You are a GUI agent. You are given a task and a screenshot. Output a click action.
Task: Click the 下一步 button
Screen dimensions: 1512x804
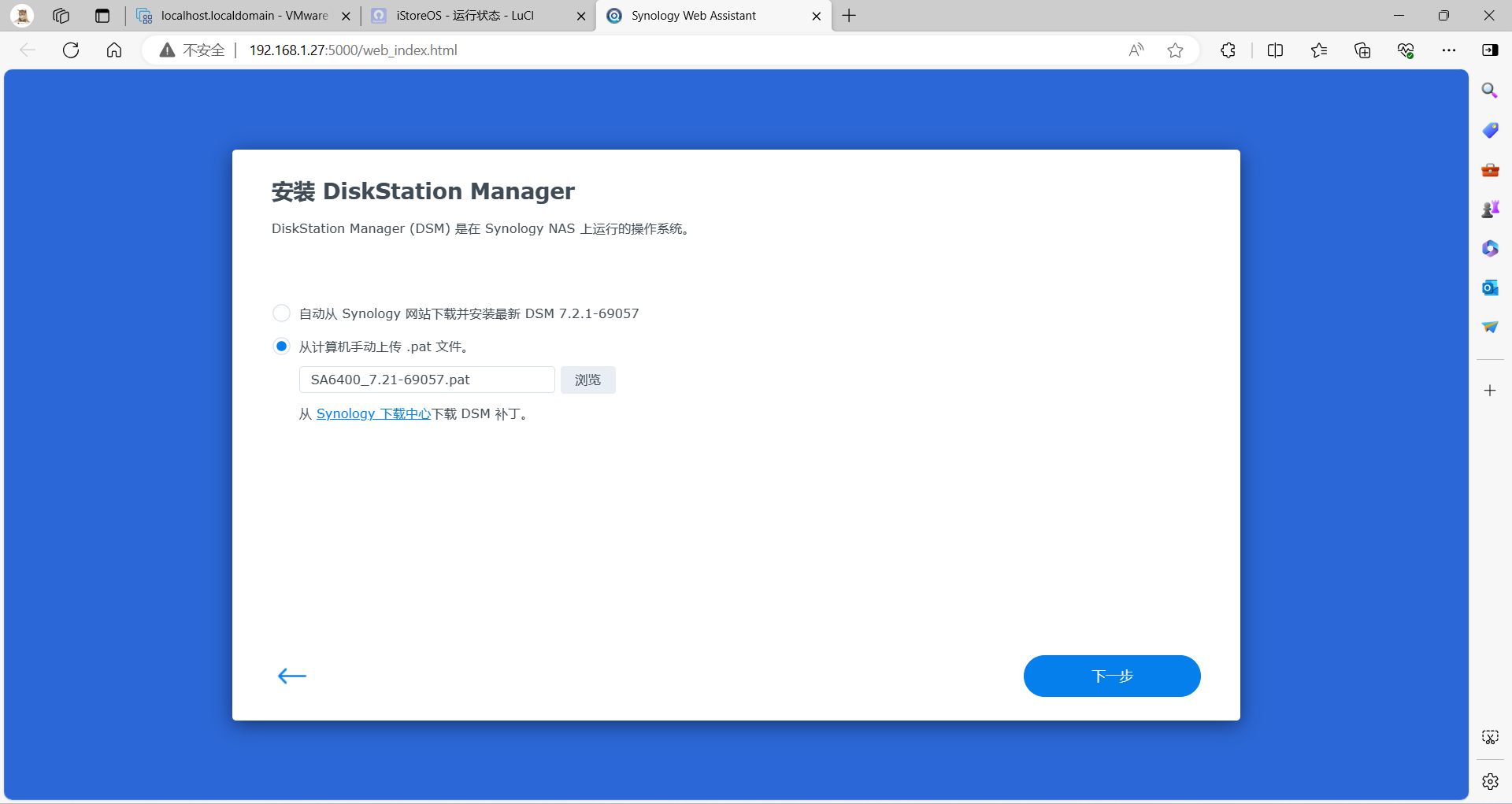point(1111,676)
